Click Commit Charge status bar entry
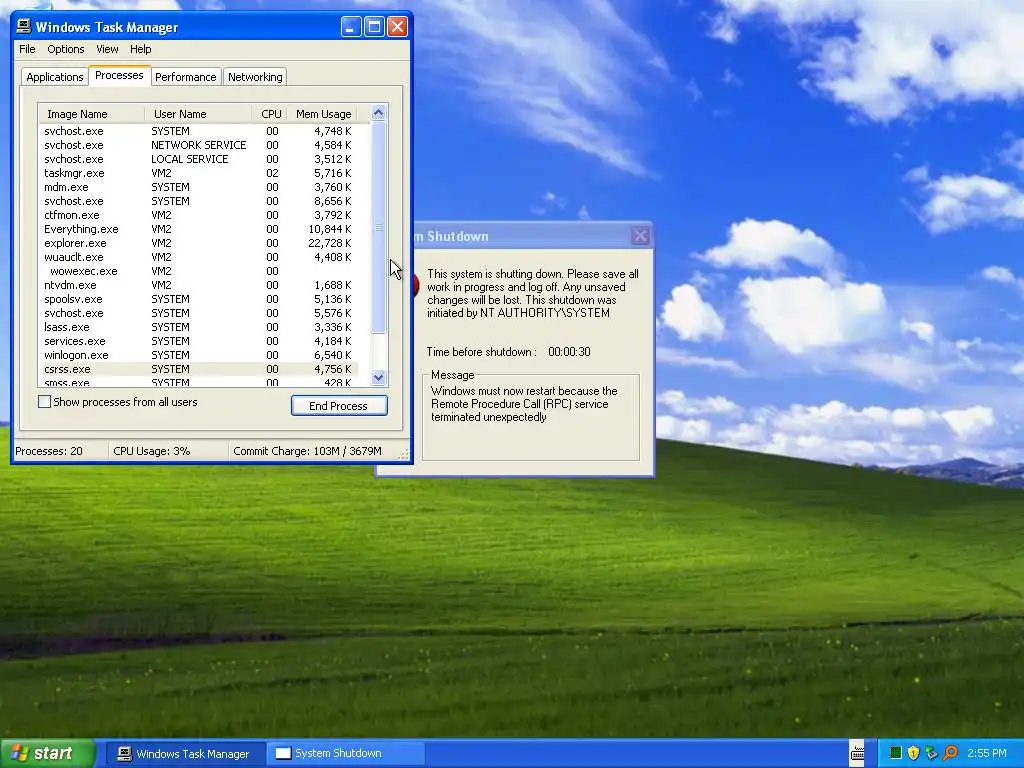Screen dimensions: 1024x768 (307, 451)
